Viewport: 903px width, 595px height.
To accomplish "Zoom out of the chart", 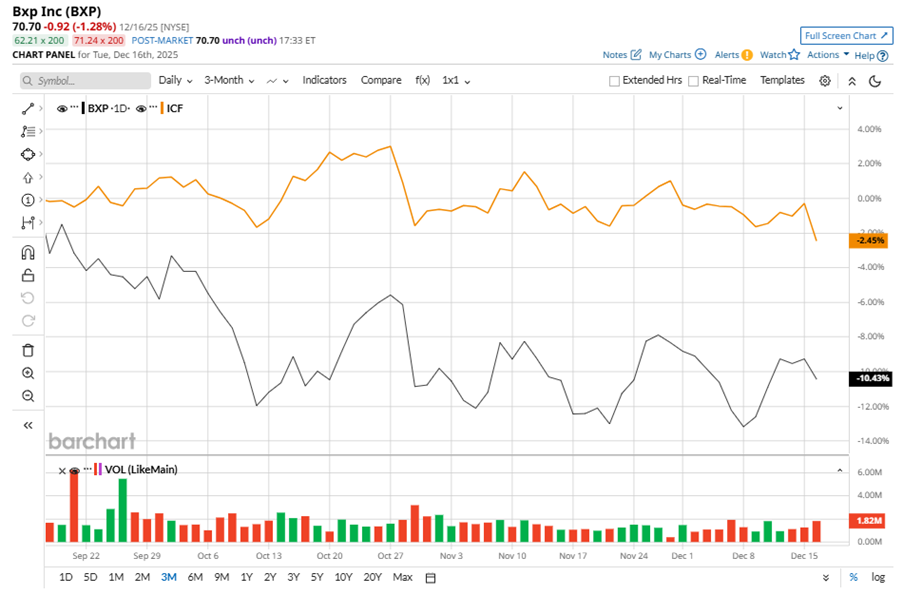I will pyautogui.click(x=28, y=396).
